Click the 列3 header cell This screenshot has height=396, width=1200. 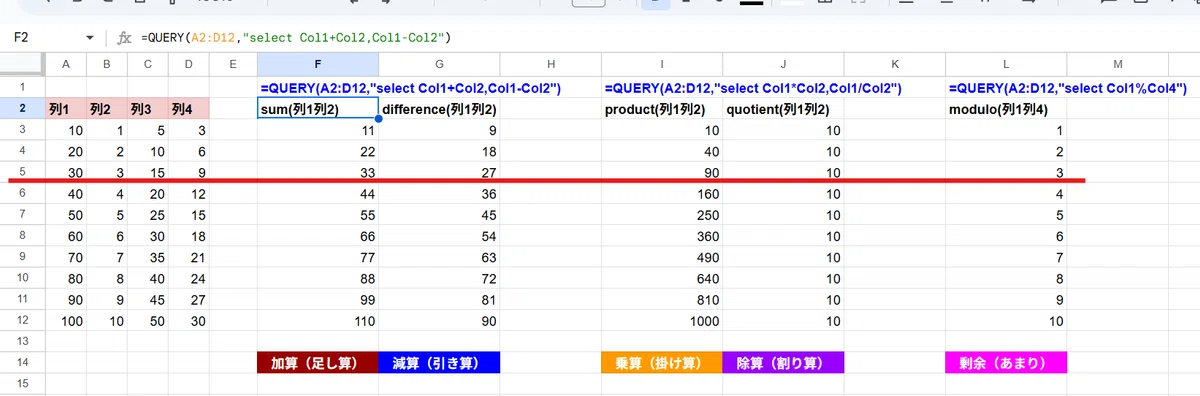coord(147,109)
